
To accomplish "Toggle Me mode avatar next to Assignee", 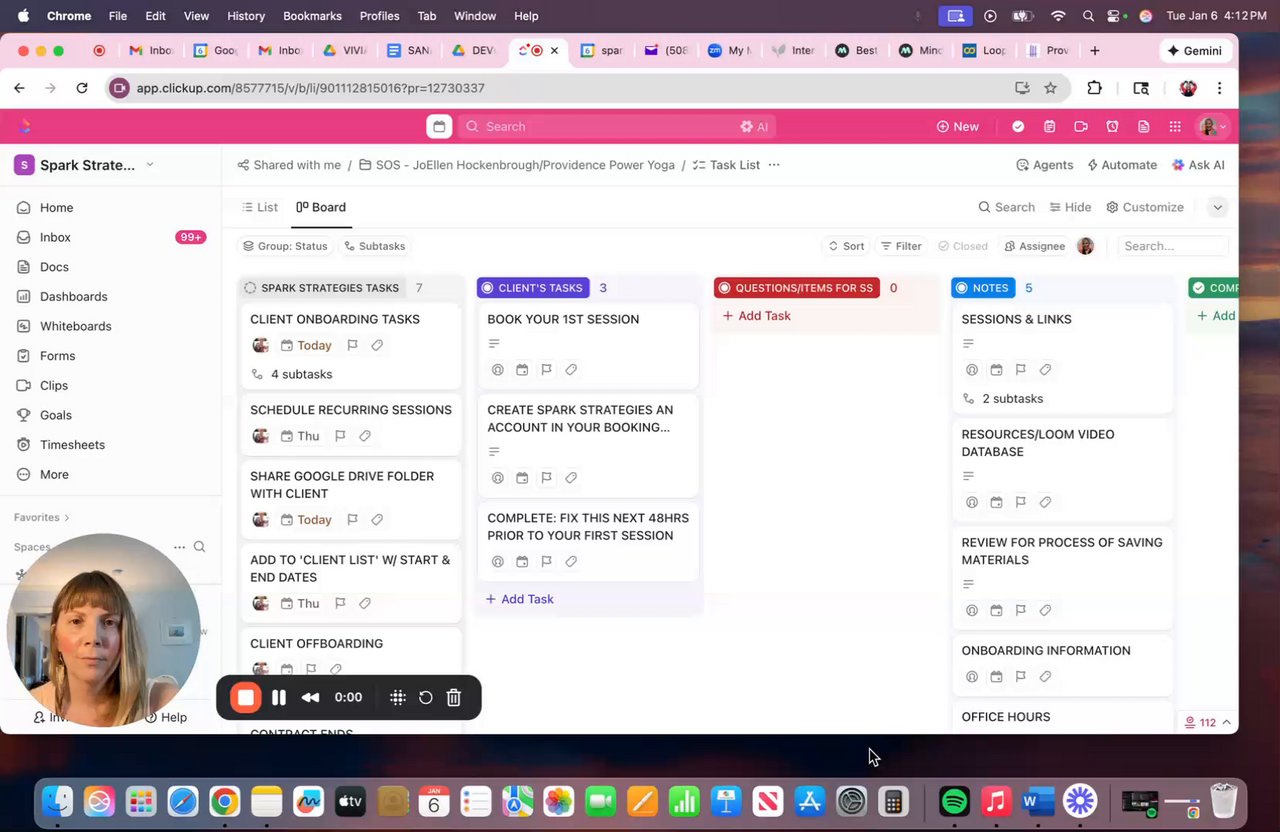I will [1086, 246].
